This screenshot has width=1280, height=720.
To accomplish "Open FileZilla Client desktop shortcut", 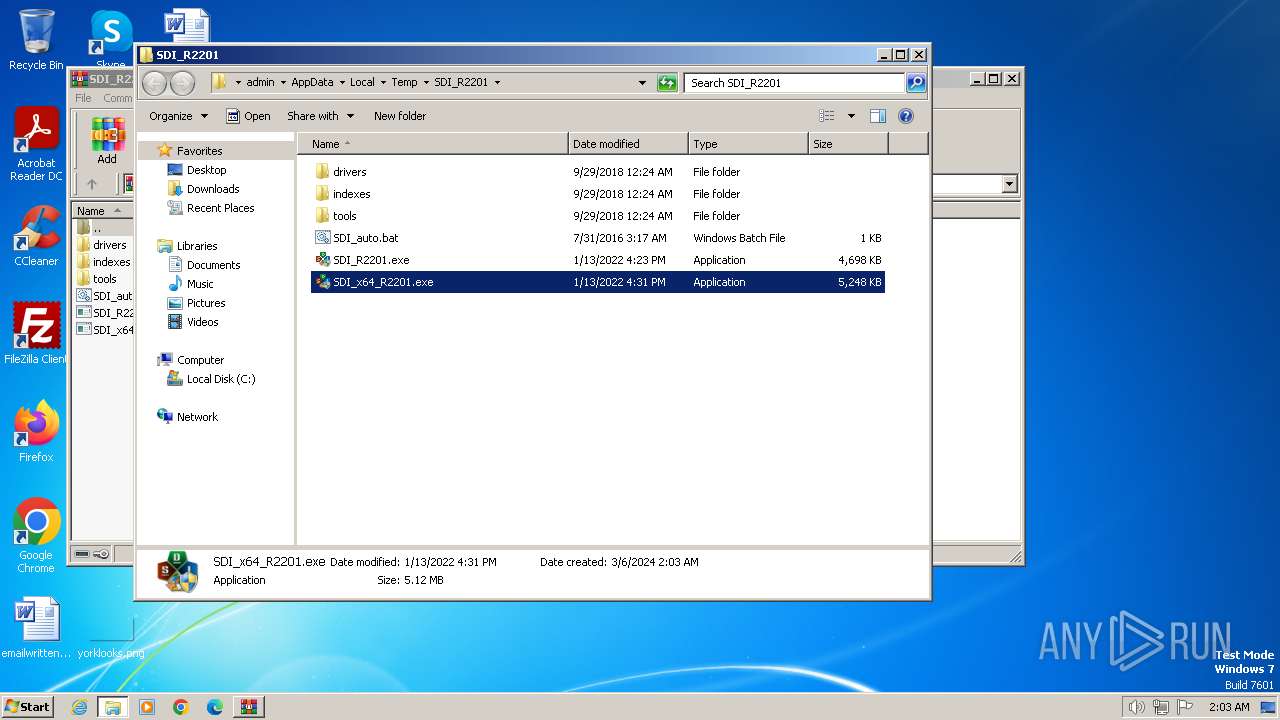I will [36, 334].
